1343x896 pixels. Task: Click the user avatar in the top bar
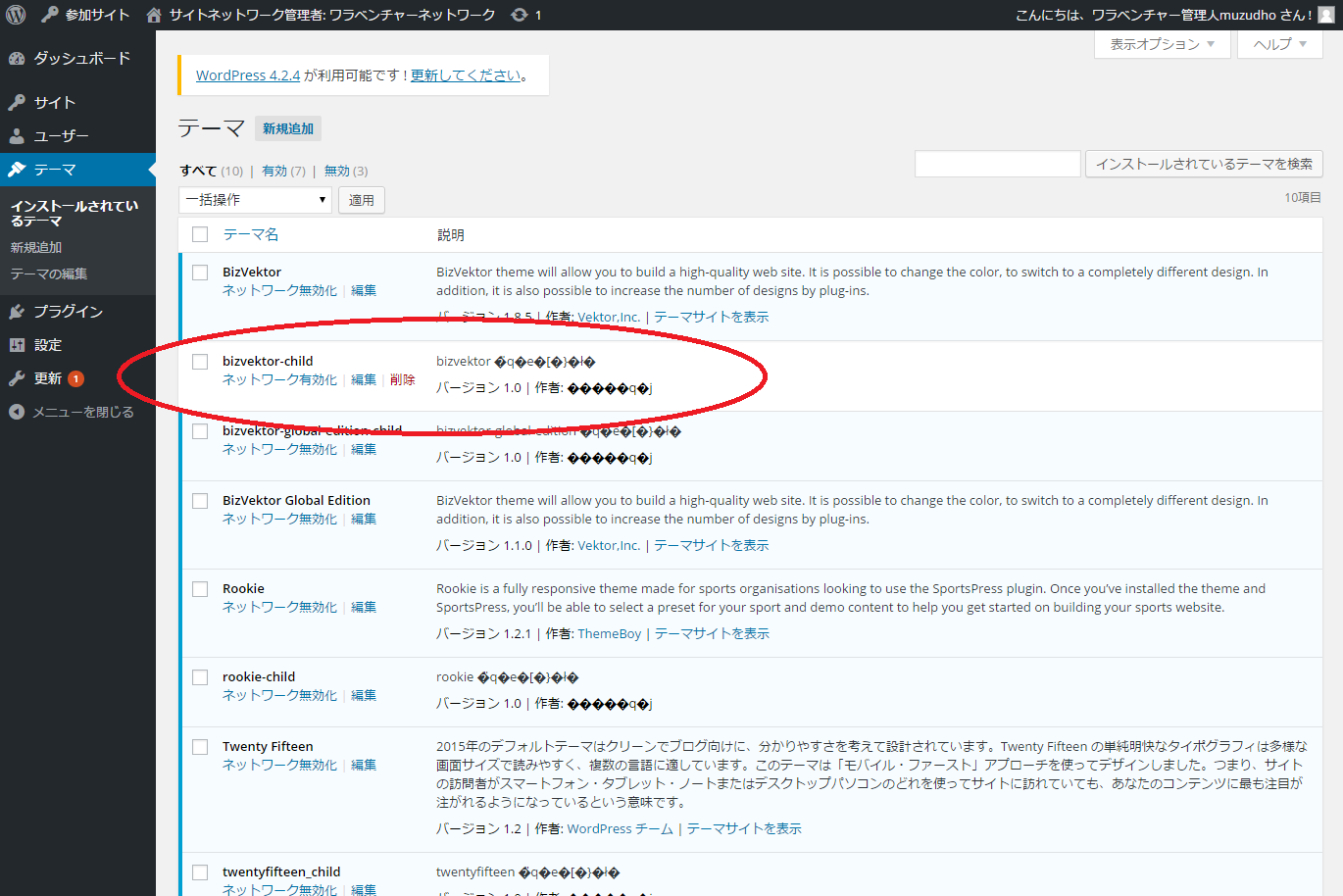[1326, 15]
